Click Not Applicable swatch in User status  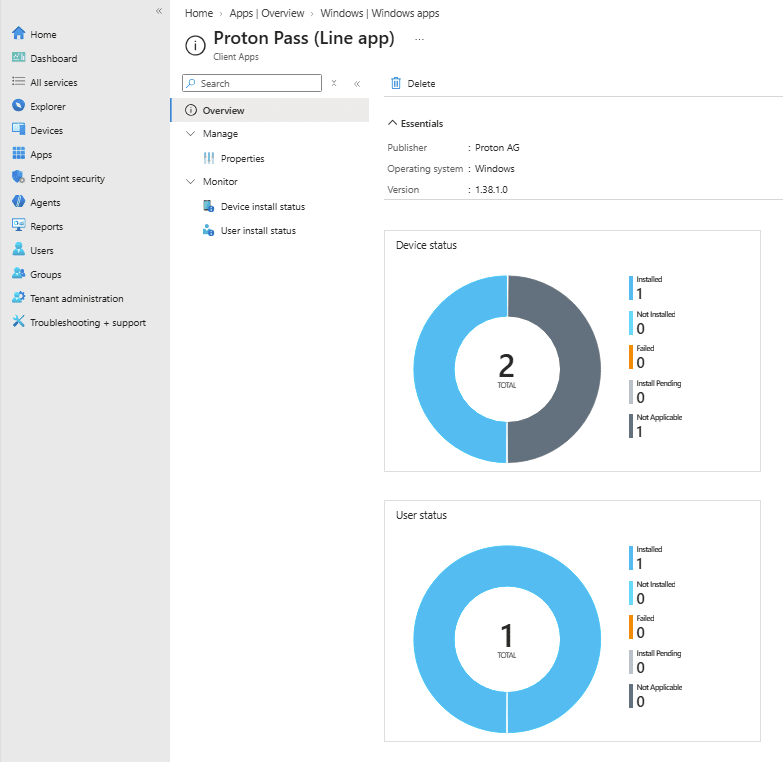[631, 696]
